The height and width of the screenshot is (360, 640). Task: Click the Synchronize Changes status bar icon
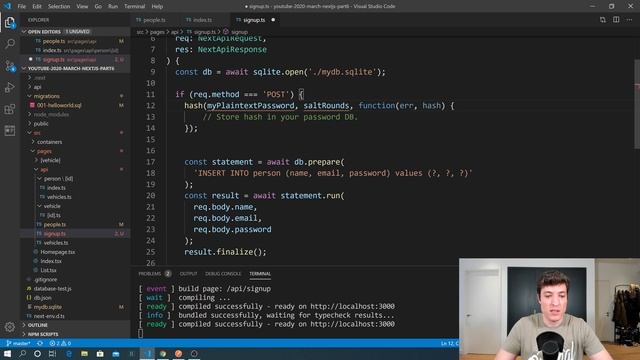coord(40,343)
